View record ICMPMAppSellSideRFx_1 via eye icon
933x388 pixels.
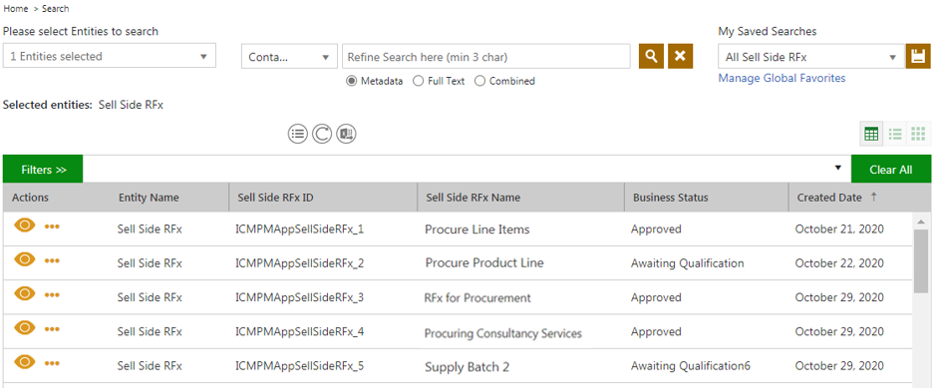click(25, 226)
